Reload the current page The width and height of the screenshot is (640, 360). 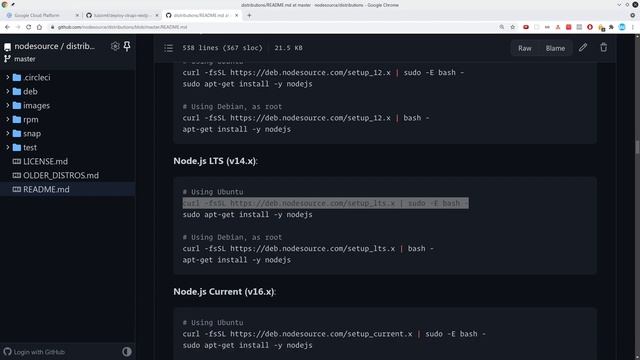(x=29, y=27)
